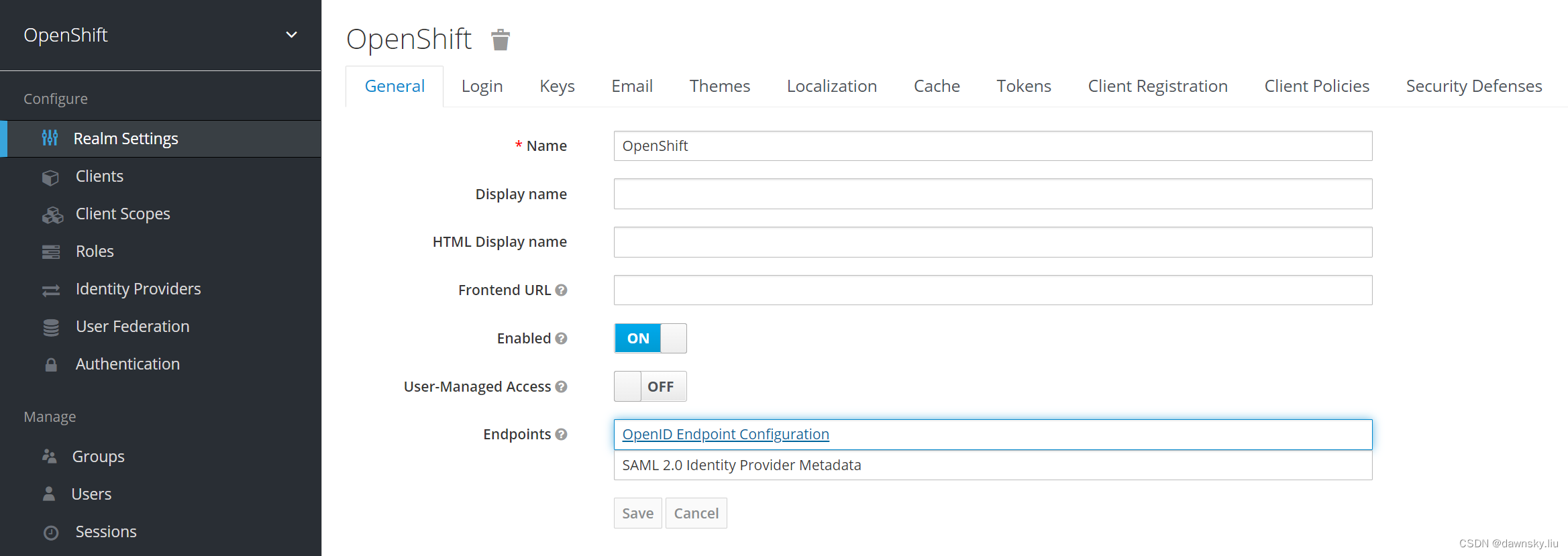
Task: Go to Realm Settings in sidebar
Action: tap(160, 139)
